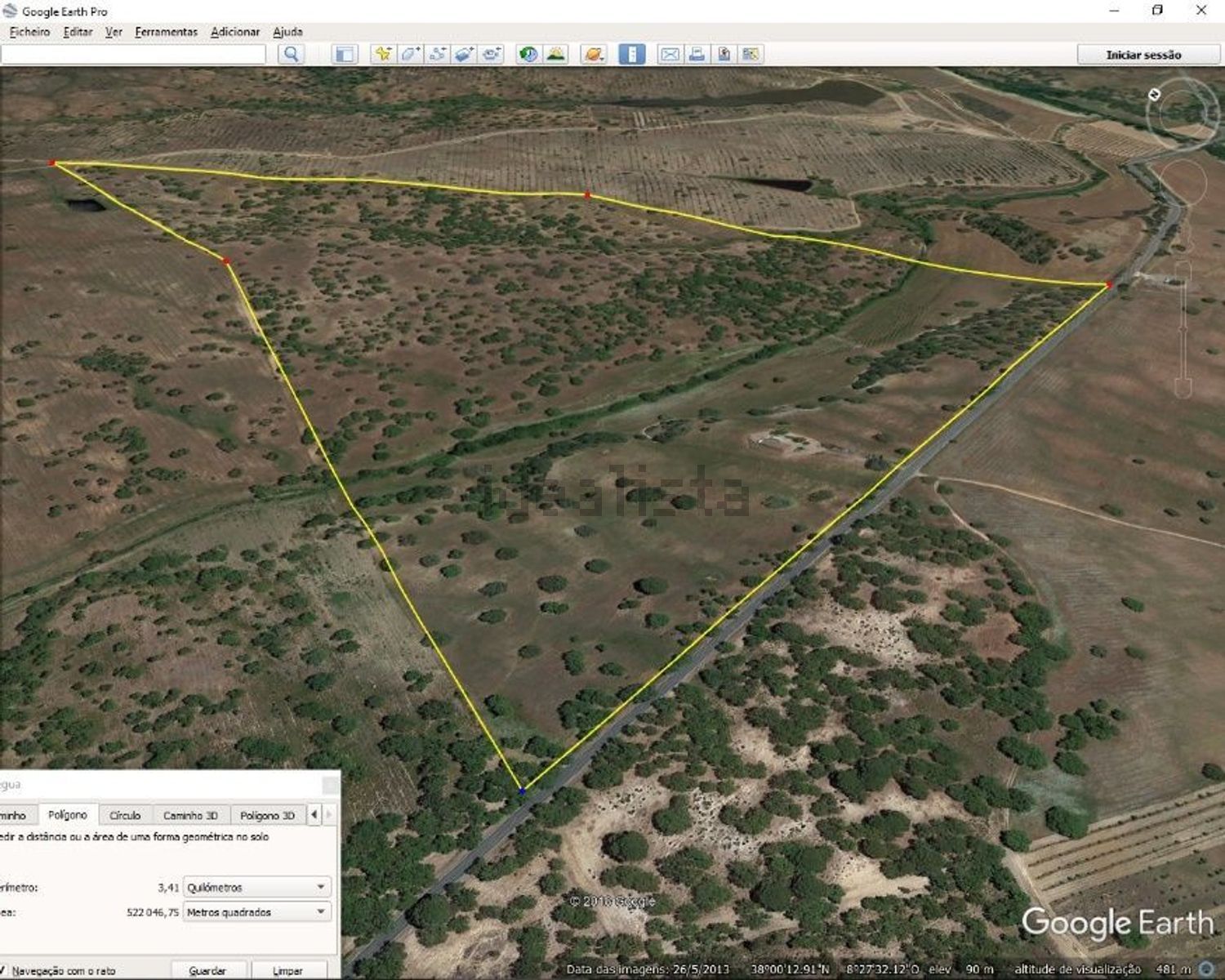The height and width of the screenshot is (980, 1225).
Task: Click the ruler tool icon
Action: (x=631, y=55)
